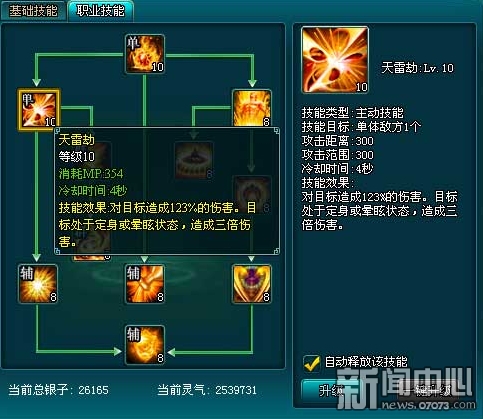Click the 一键升级 button
This screenshot has width=483, height=419.
click(428, 390)
